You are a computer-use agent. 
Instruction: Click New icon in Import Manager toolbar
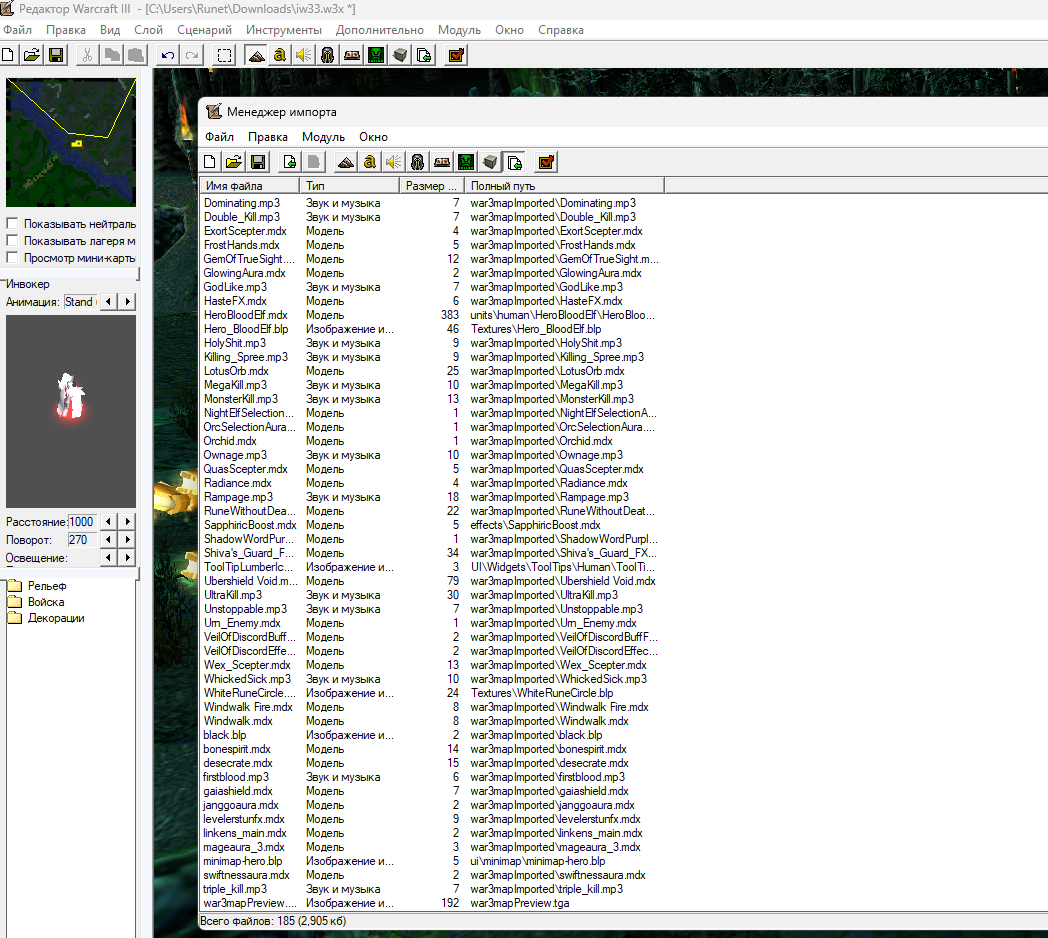point(210,162)
